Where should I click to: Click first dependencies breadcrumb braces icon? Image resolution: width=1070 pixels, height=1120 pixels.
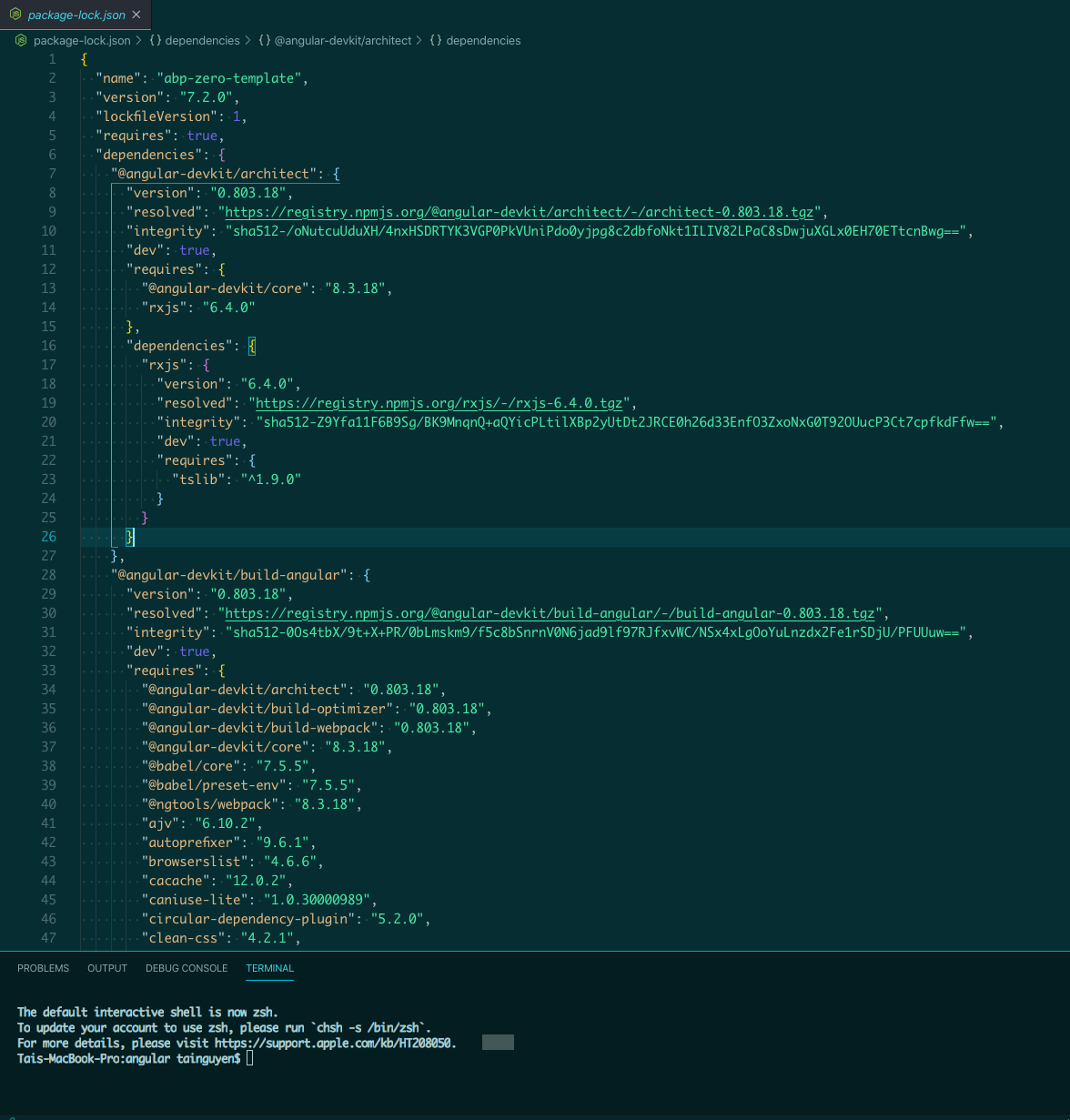click(156, 41)
